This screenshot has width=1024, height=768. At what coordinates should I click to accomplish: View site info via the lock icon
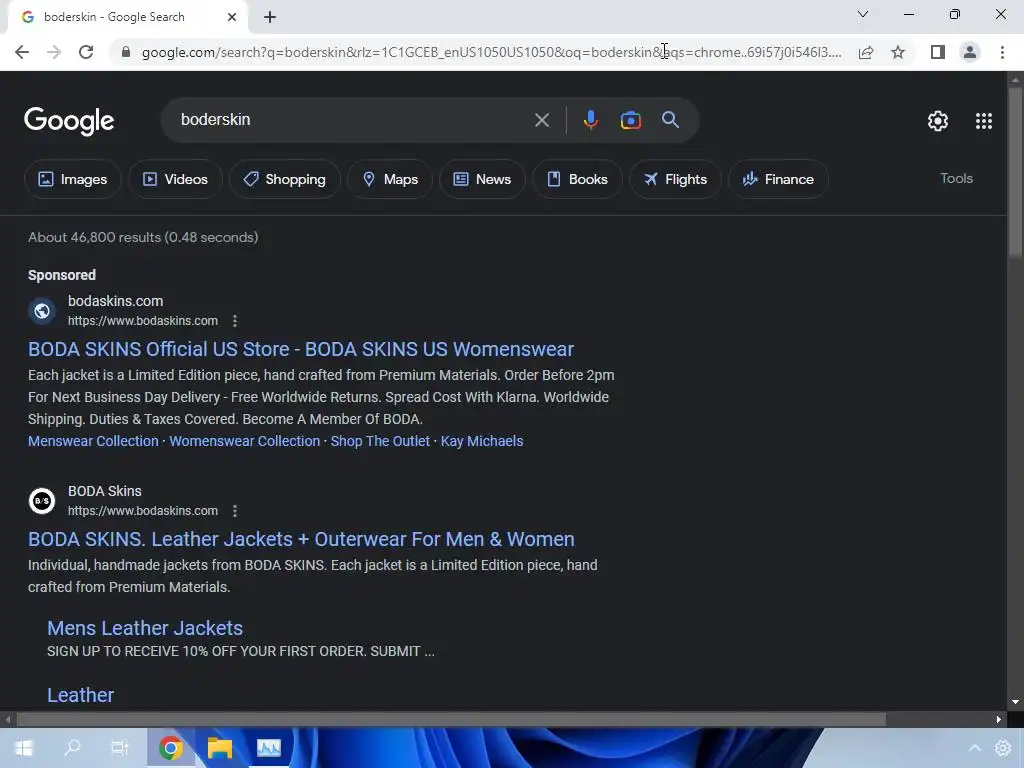click(x=126, y=52)
